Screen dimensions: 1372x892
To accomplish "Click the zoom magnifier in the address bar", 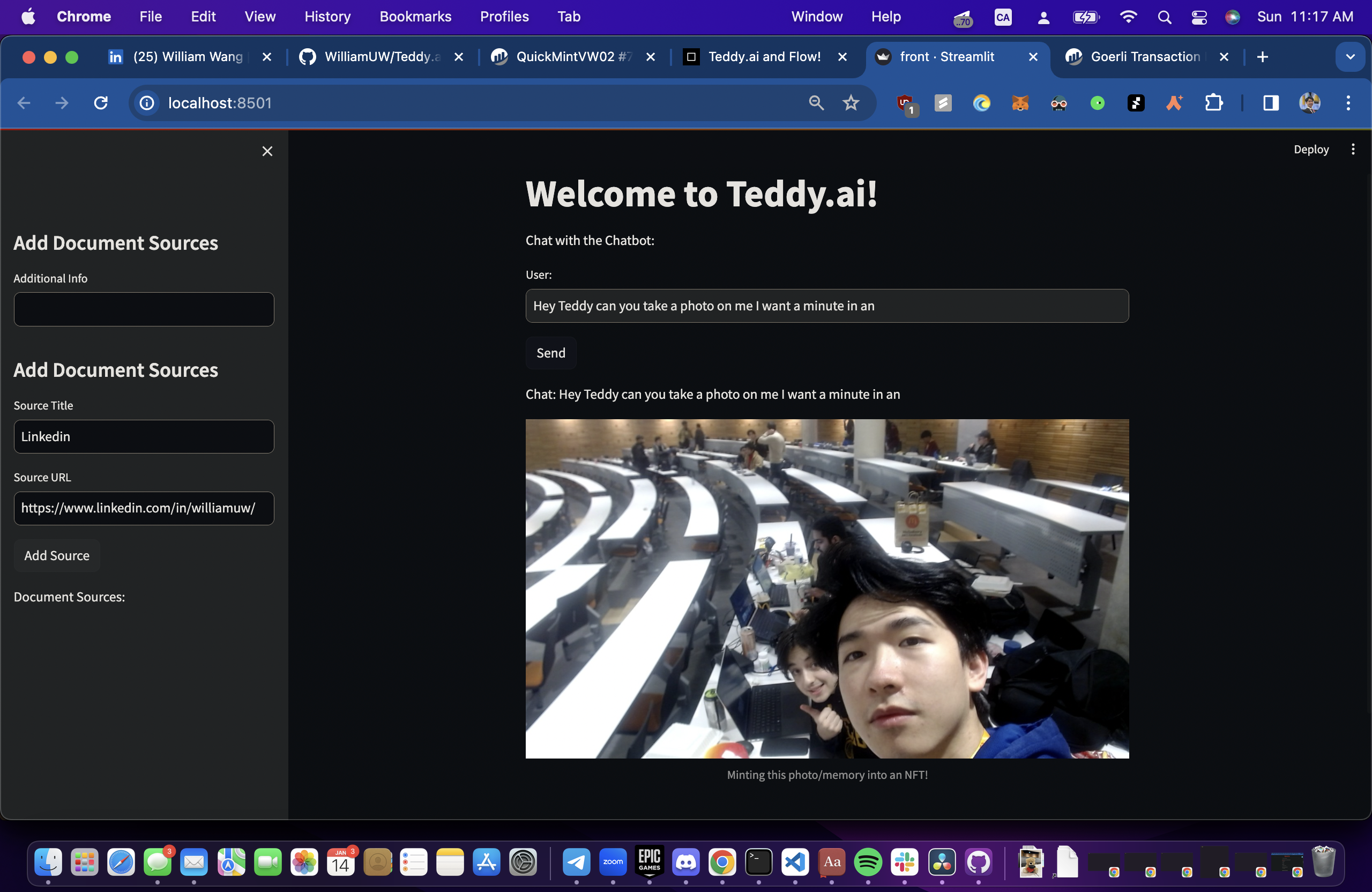I will (x=816, y=103).
